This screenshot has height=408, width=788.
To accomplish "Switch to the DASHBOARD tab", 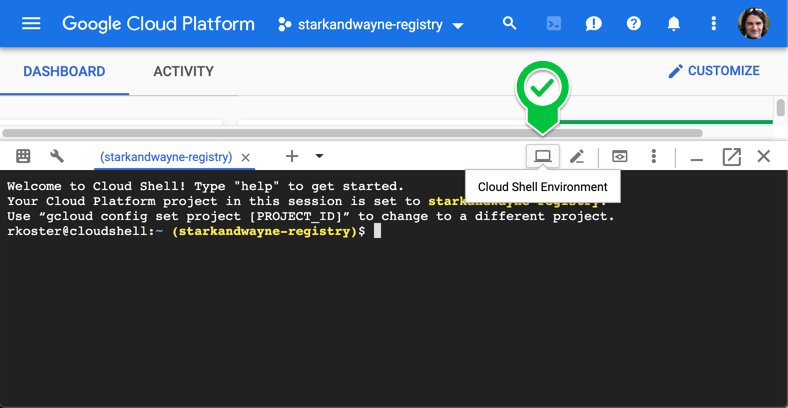I will (x=64, y=71).
